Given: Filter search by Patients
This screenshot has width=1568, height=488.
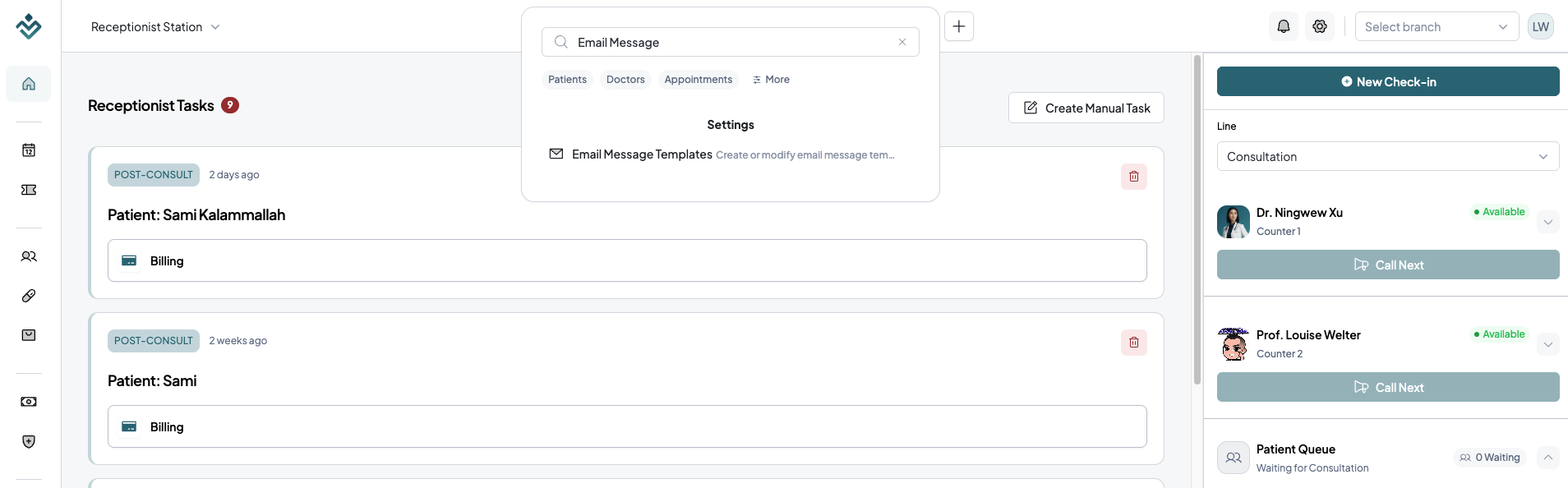Looking at the screenshot, I should pyautogui.click(x=567, y=80).
